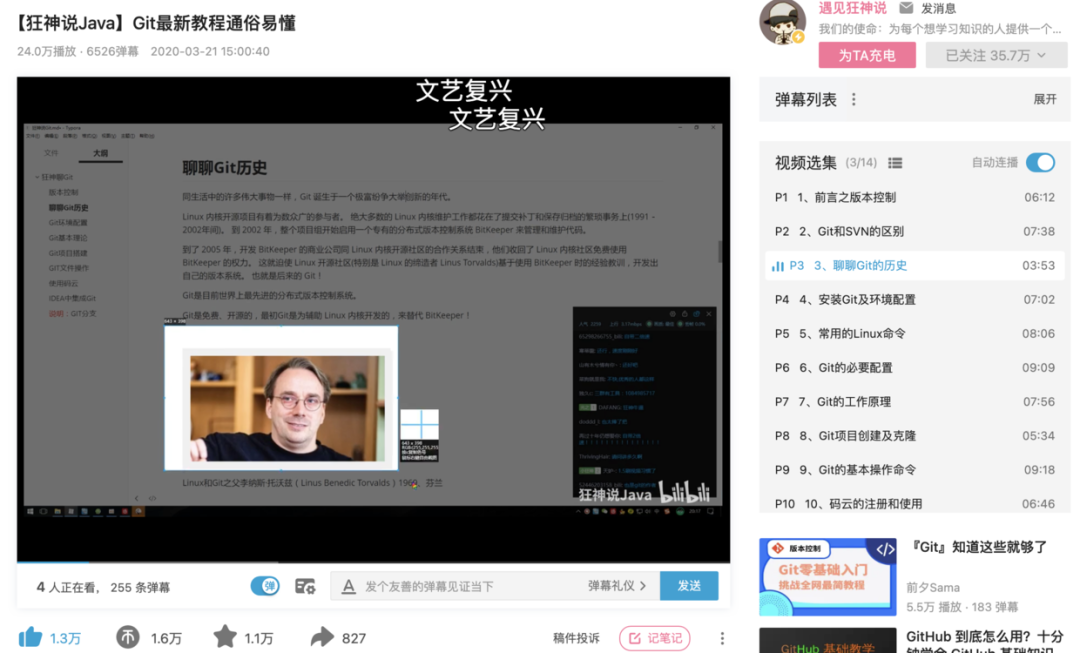
Task: Click the 前夕Sama uploader name
Action: [x=933, y=588]
